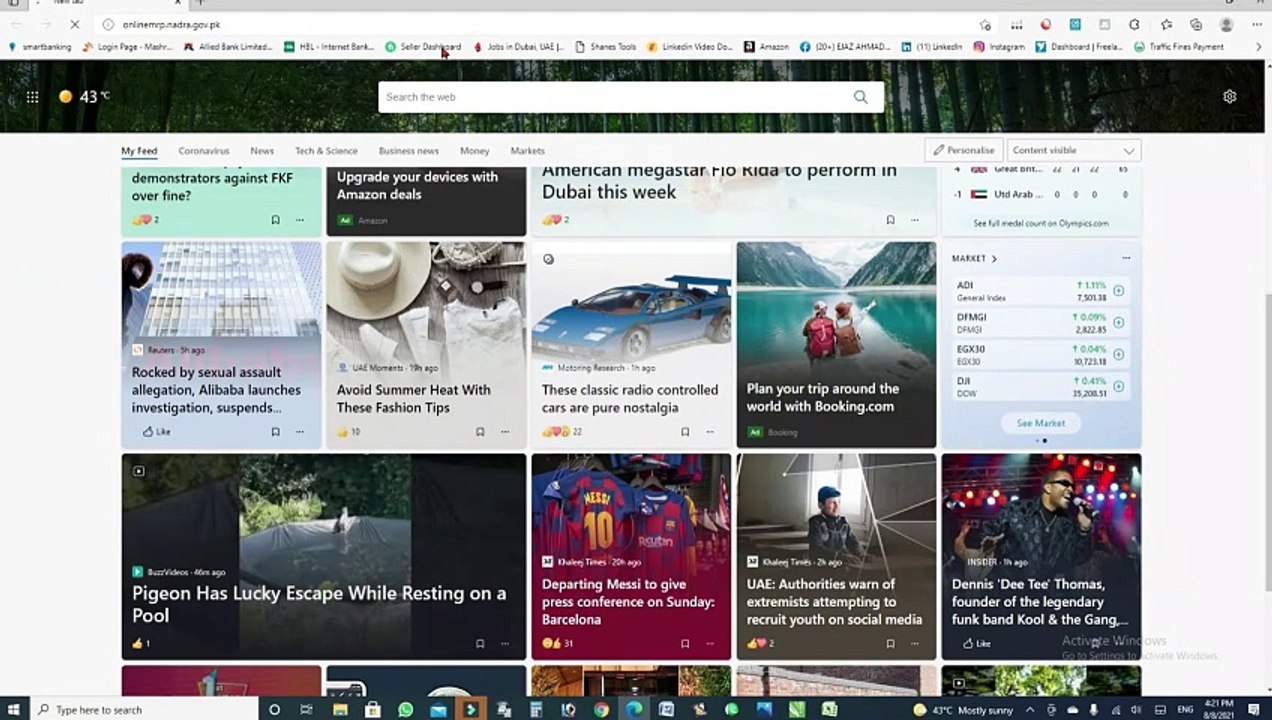Image resolution: width=1272 pixels, height=720 pixels.
Task: Click the See Market button
Action: click(x=1040, y=423)
